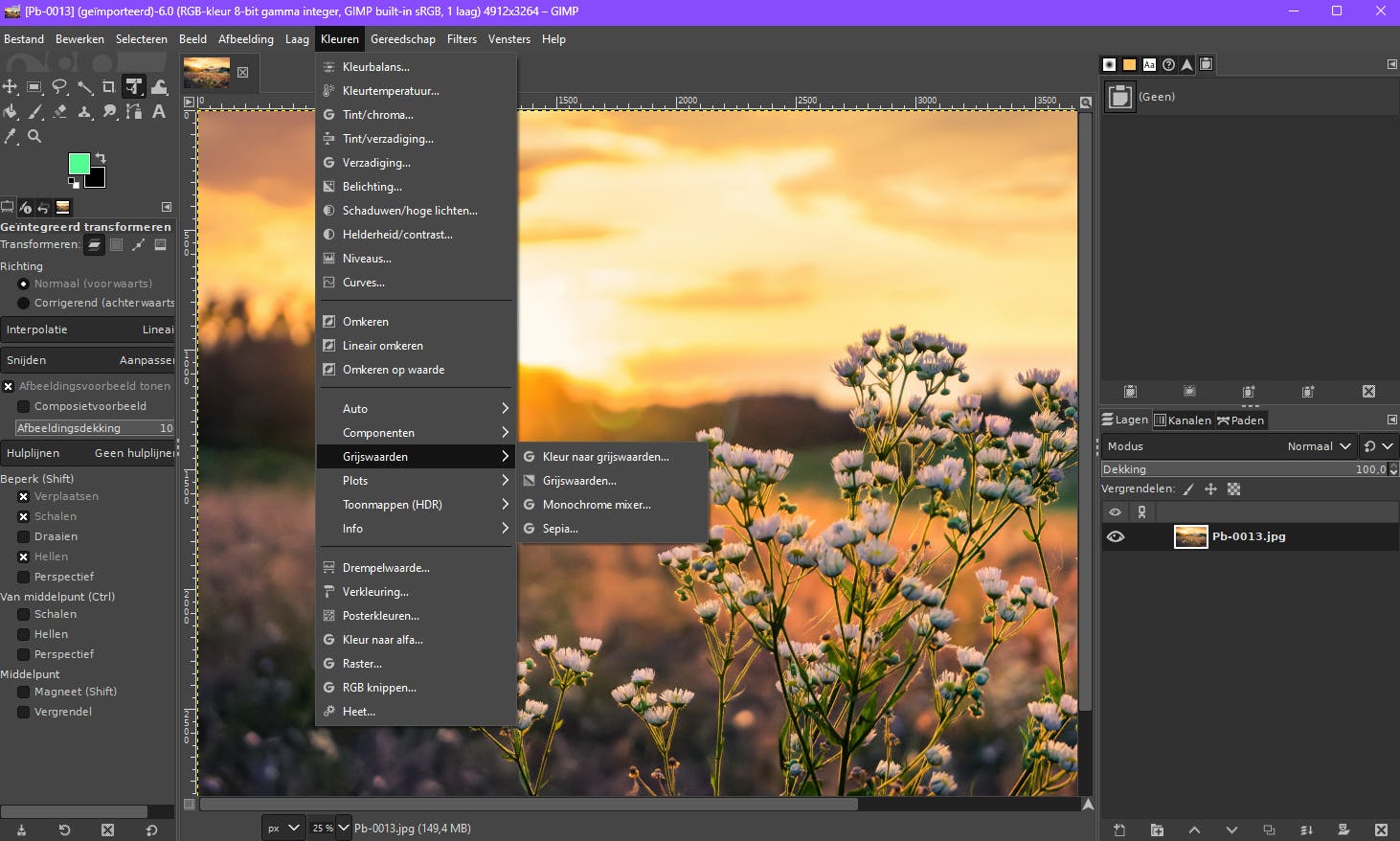Activate the Zoom magnifier tool
Screen dimensions: 1400x841
(x=34, y=136)
